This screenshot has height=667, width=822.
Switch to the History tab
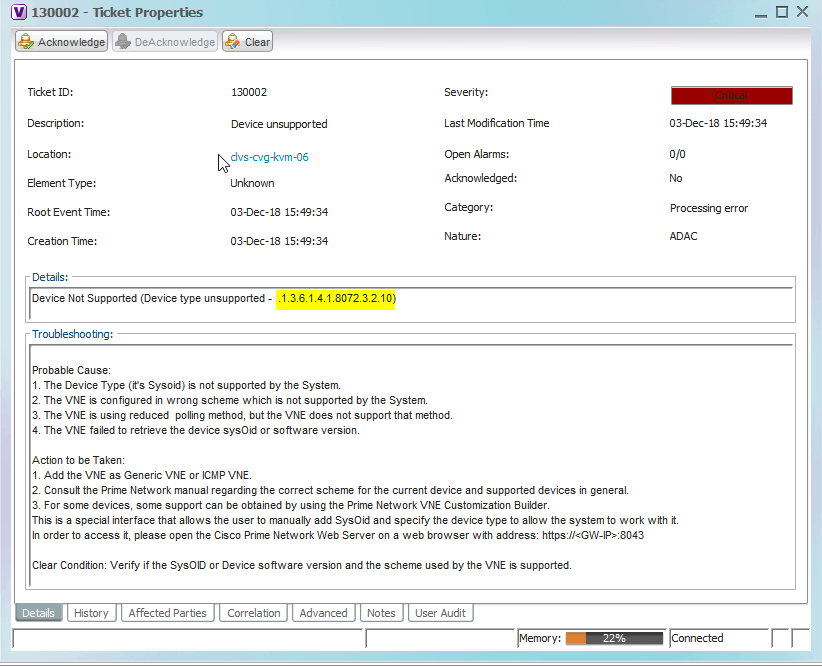tap(91, 613)
